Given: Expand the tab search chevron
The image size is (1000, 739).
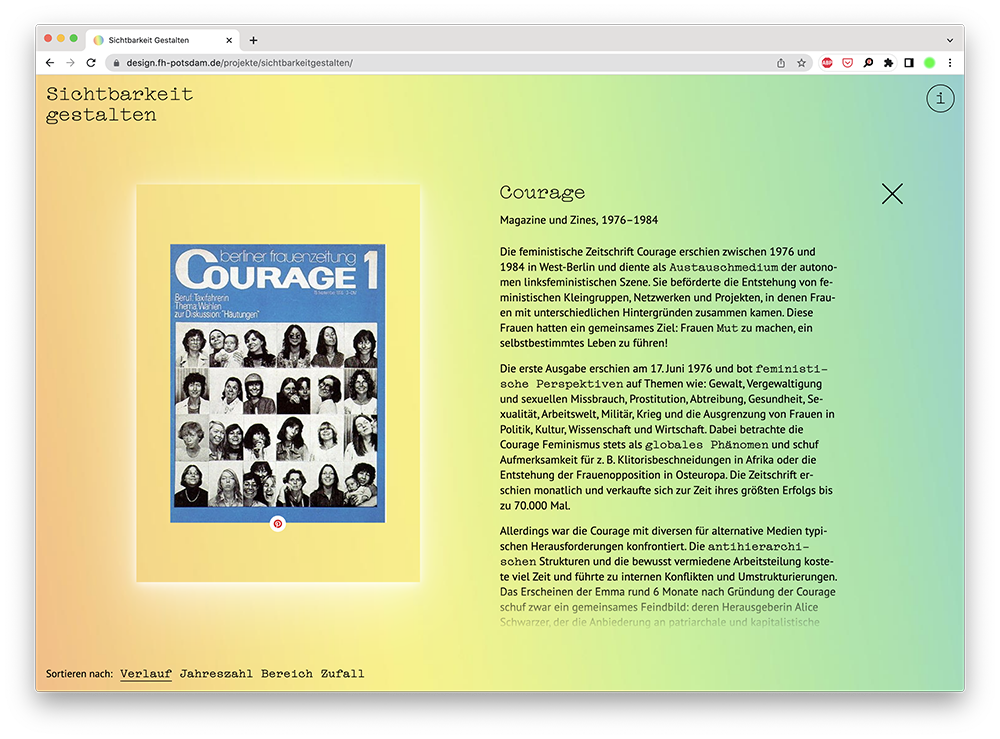Looking at the screenshot, I should 948,40.
